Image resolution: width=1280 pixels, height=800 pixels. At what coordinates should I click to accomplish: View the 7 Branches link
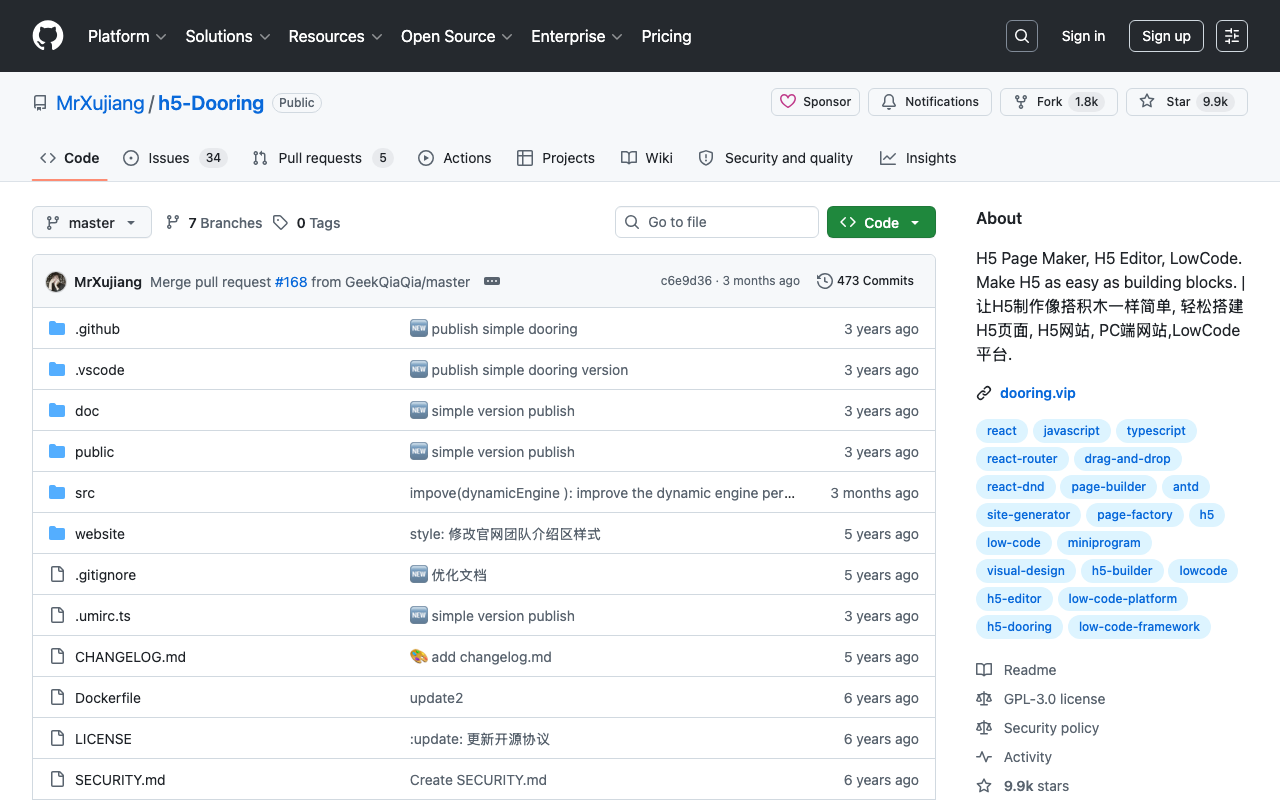click(214, 223)
